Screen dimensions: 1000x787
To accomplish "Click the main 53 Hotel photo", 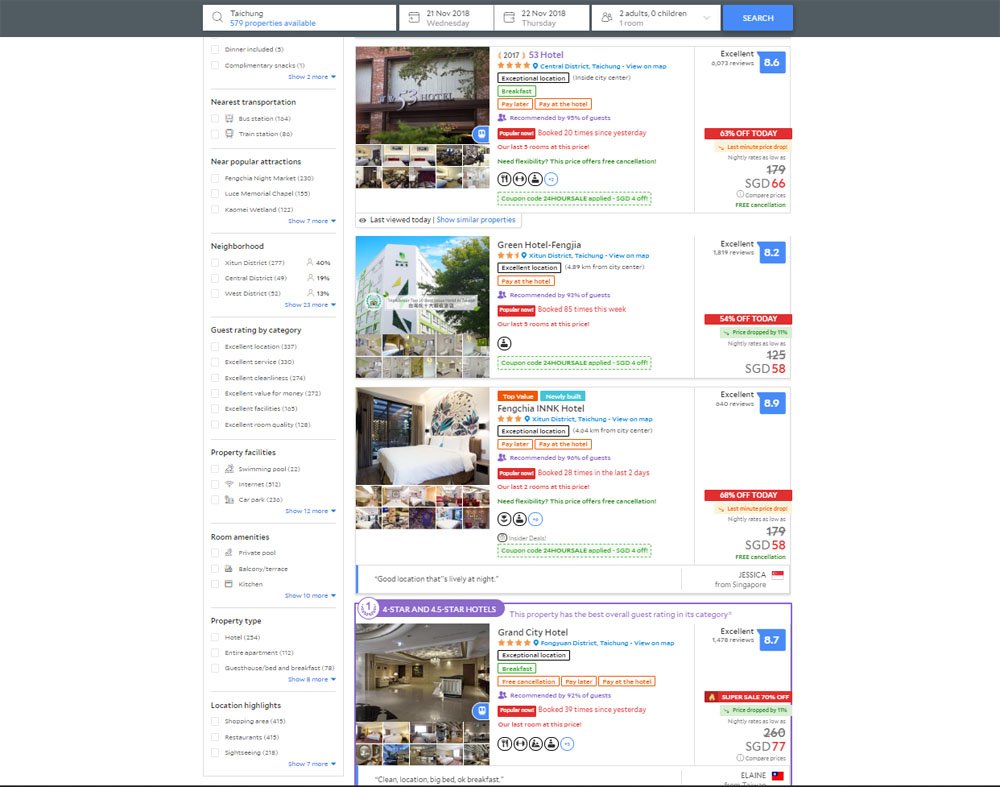I will [422, 95].
